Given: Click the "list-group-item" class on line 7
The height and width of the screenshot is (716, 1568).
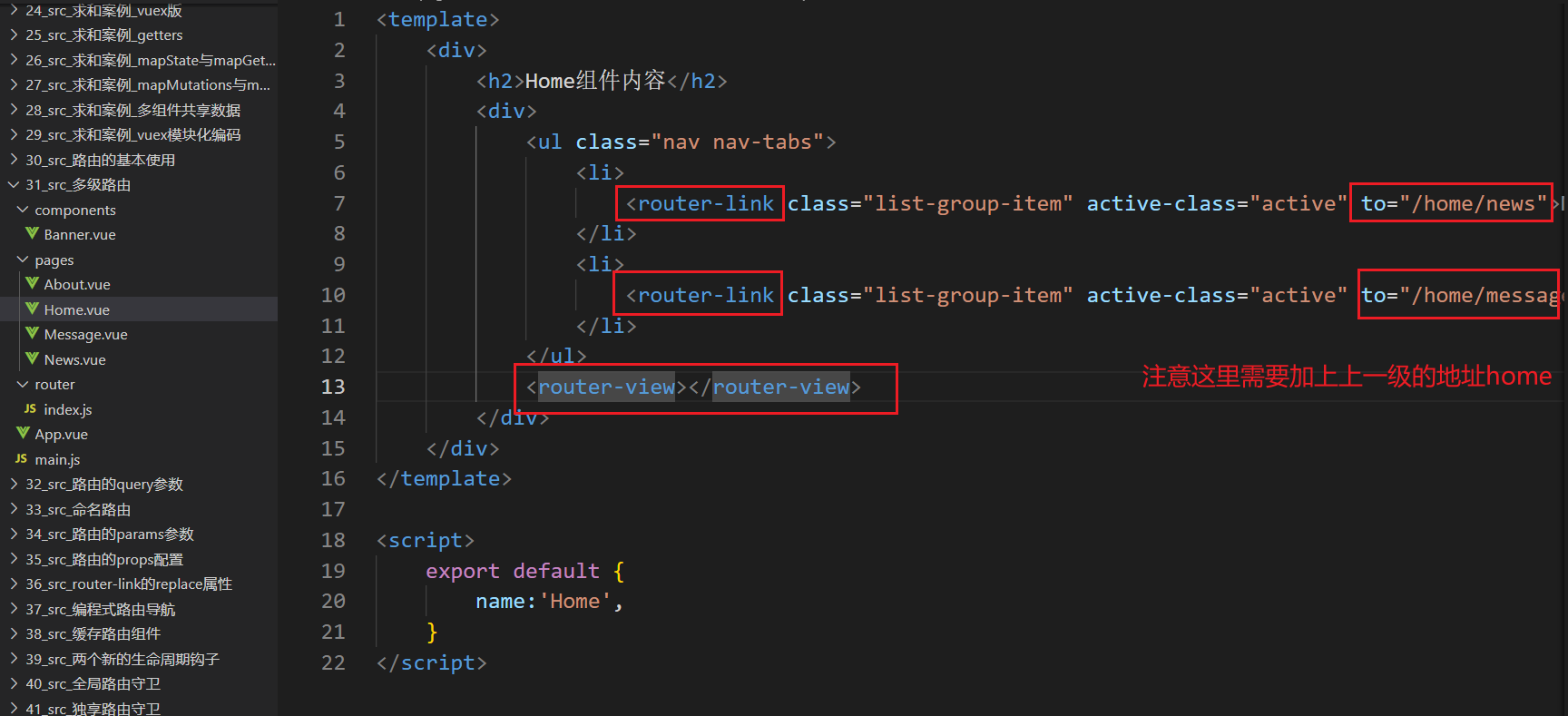Looking at the screenshot, I should [x=968, y=203].
